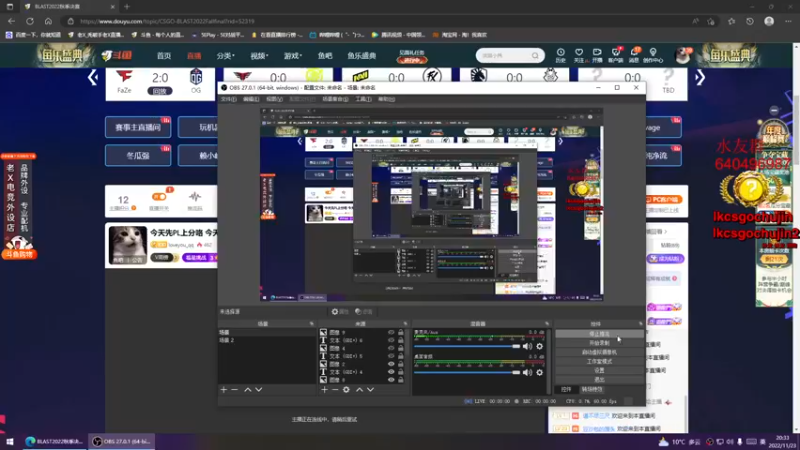Toggle visibility of 图像 4 source
The height and width of the screenshot is (450, 800).
[391, 348]
